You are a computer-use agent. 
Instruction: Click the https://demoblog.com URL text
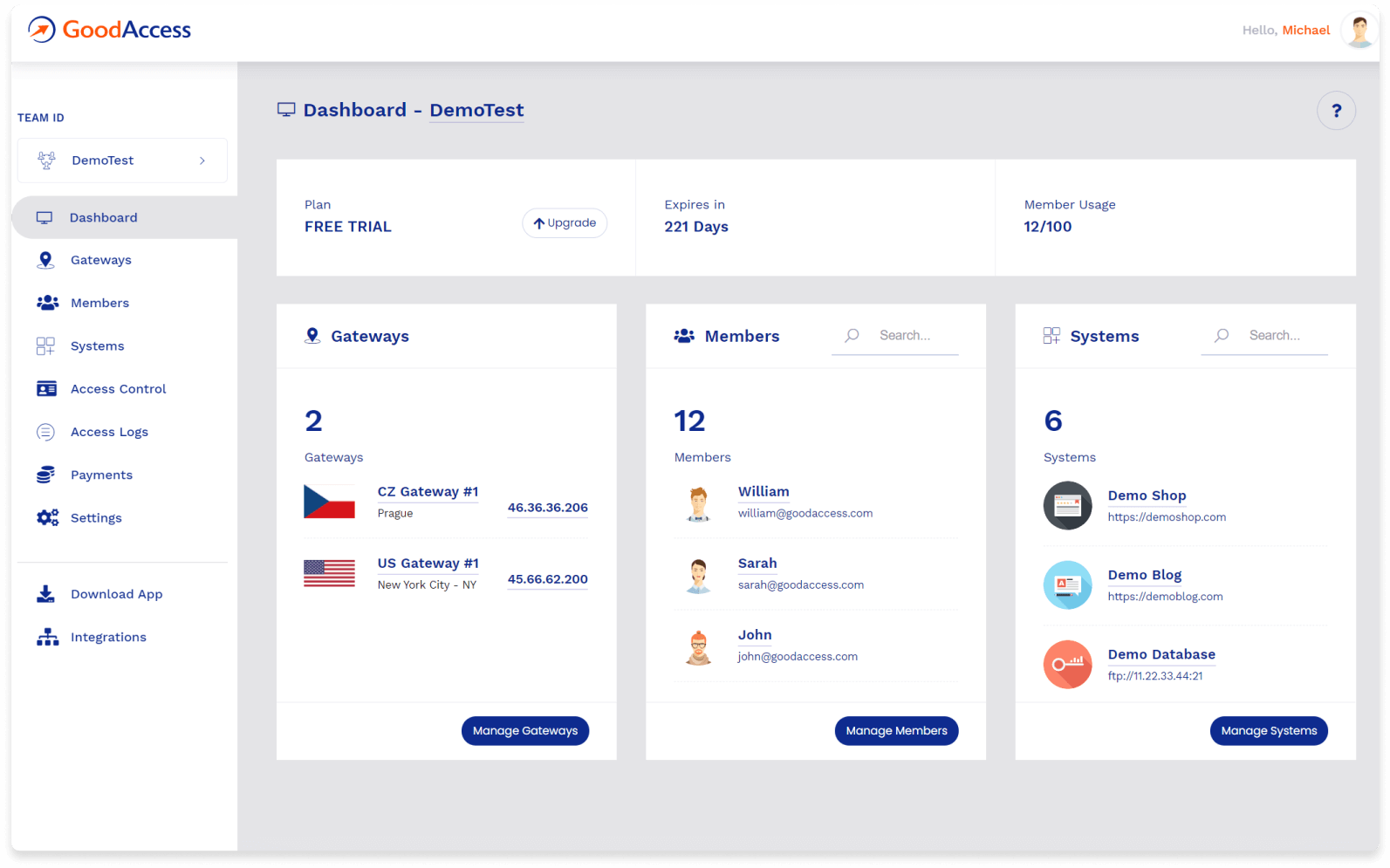[x=1165, y=597]
